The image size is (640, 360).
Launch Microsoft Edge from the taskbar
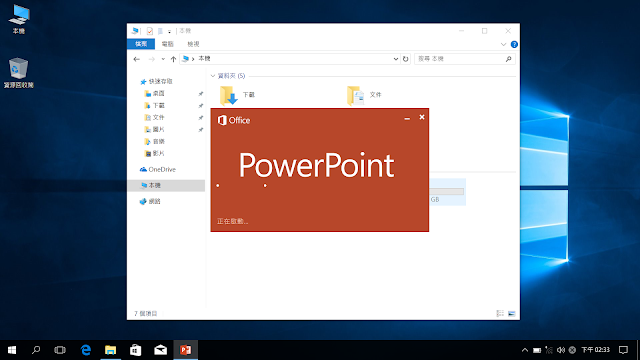click(x=86, y=350)
